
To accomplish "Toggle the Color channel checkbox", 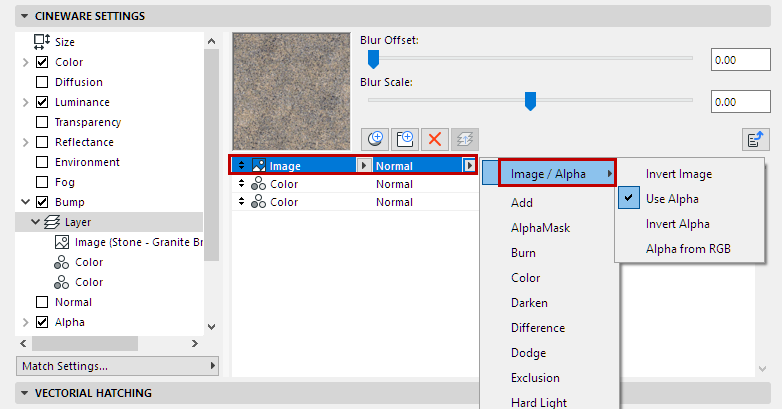I will click(x=42, y=62).
